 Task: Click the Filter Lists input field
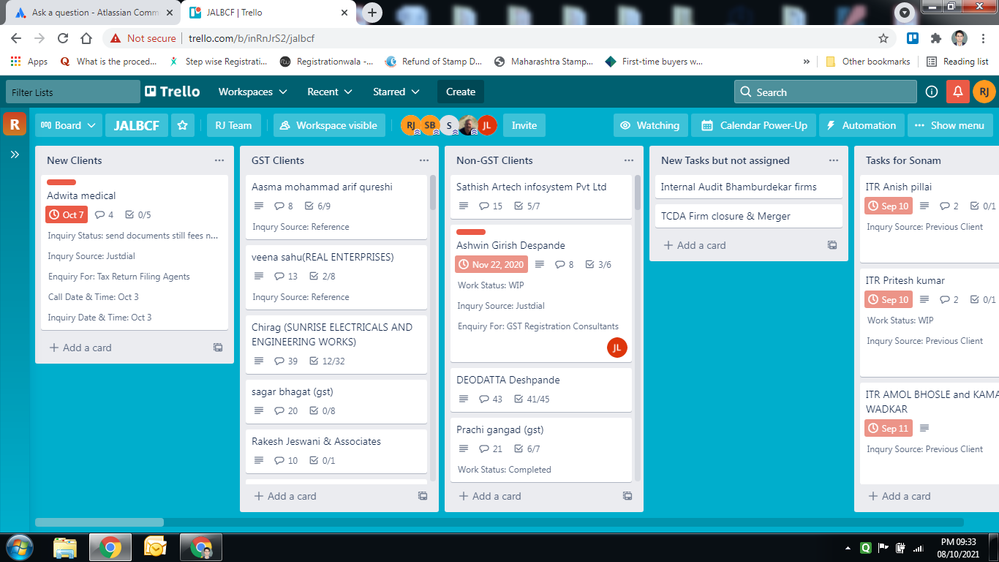(x=73, y=92)
